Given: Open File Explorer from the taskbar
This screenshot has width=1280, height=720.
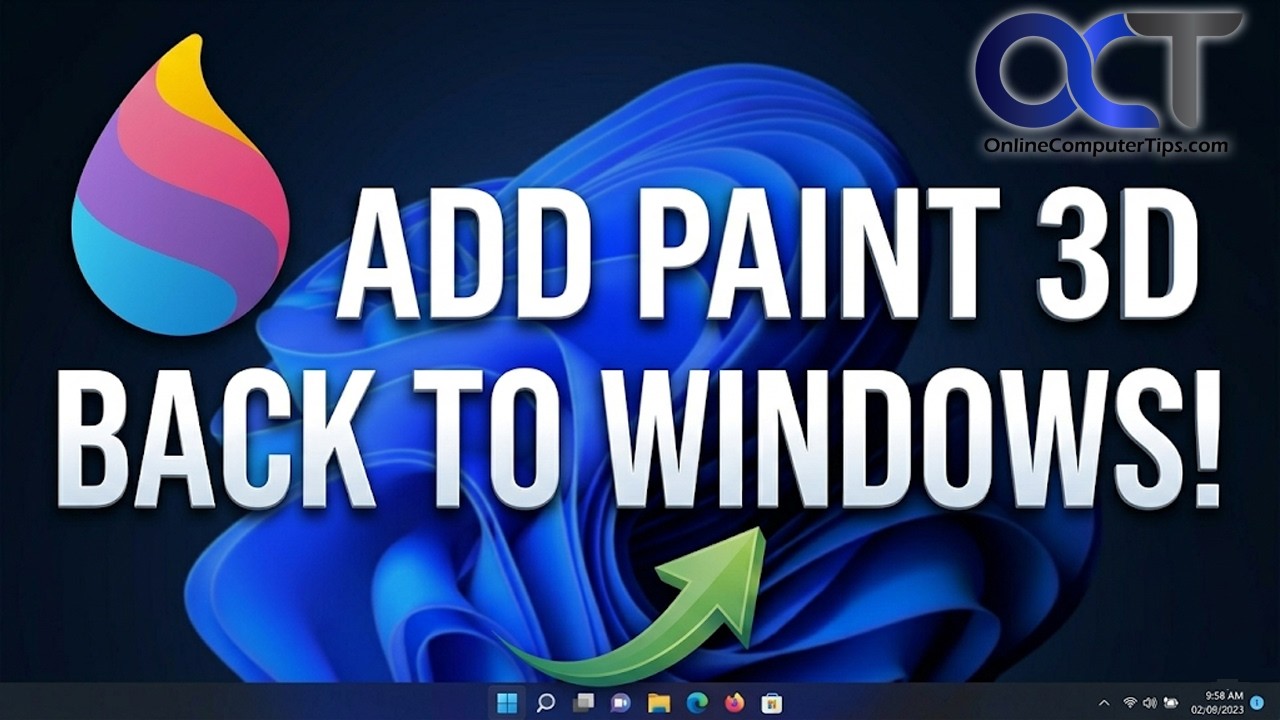Looking at the screenshot, I should coord(658,702).
